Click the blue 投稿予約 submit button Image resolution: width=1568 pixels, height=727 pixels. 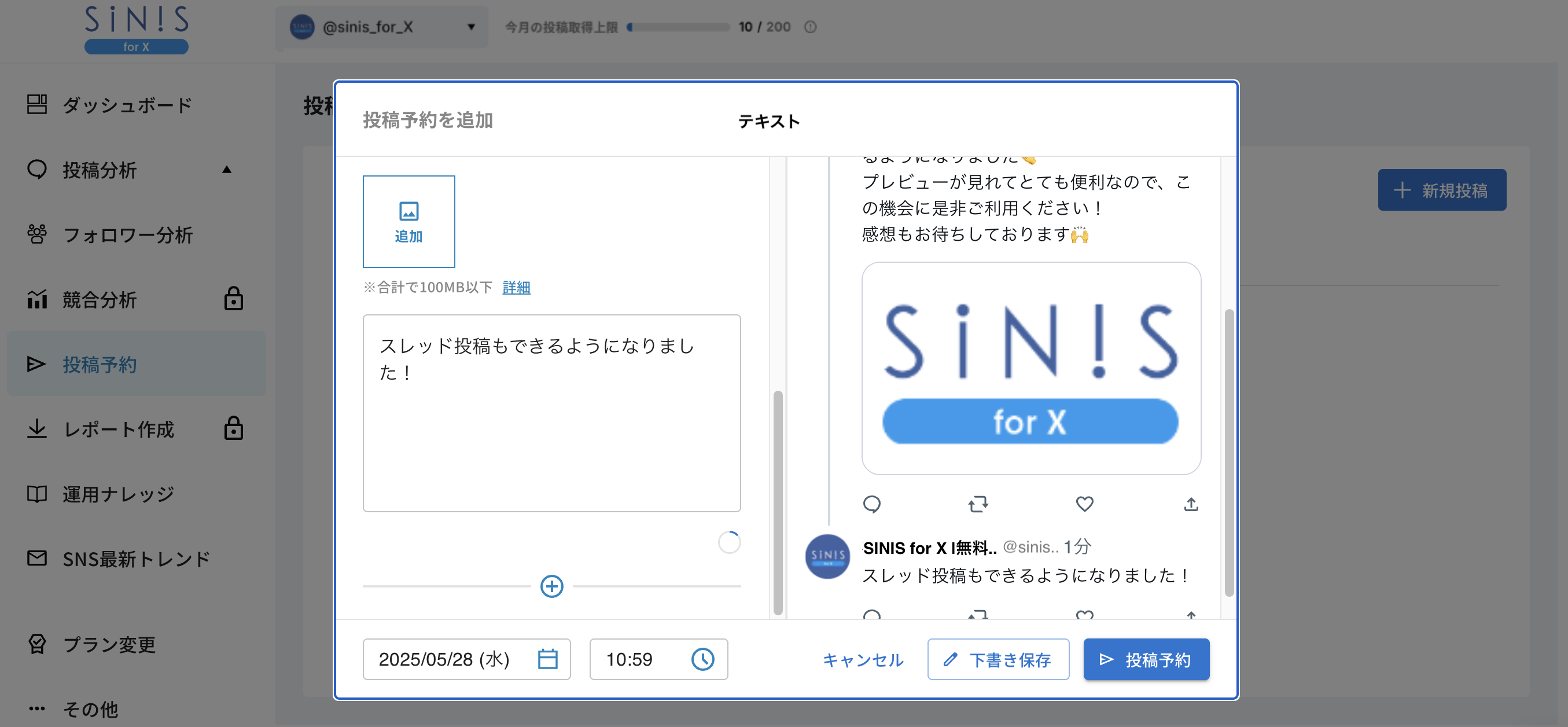pos(1146,659)
